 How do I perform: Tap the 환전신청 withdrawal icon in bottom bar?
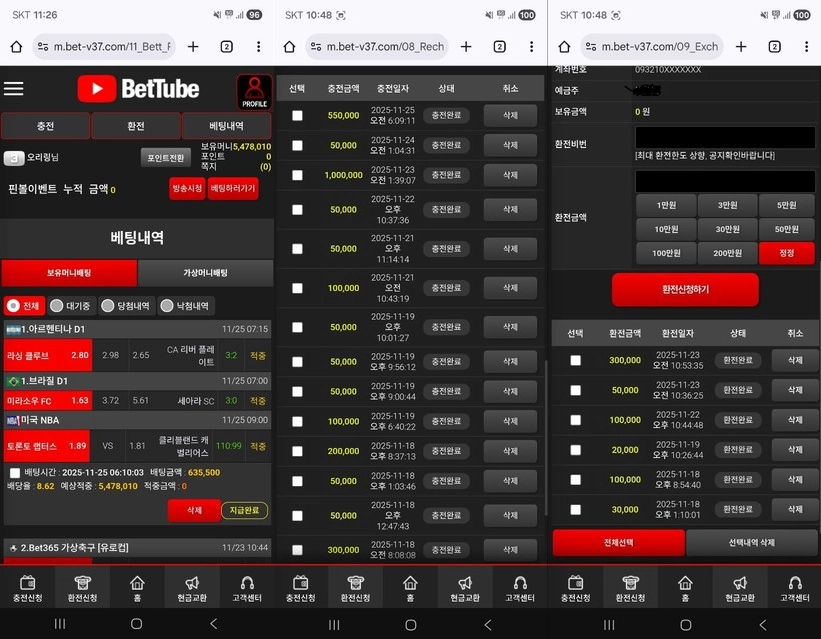pos(83,586)
